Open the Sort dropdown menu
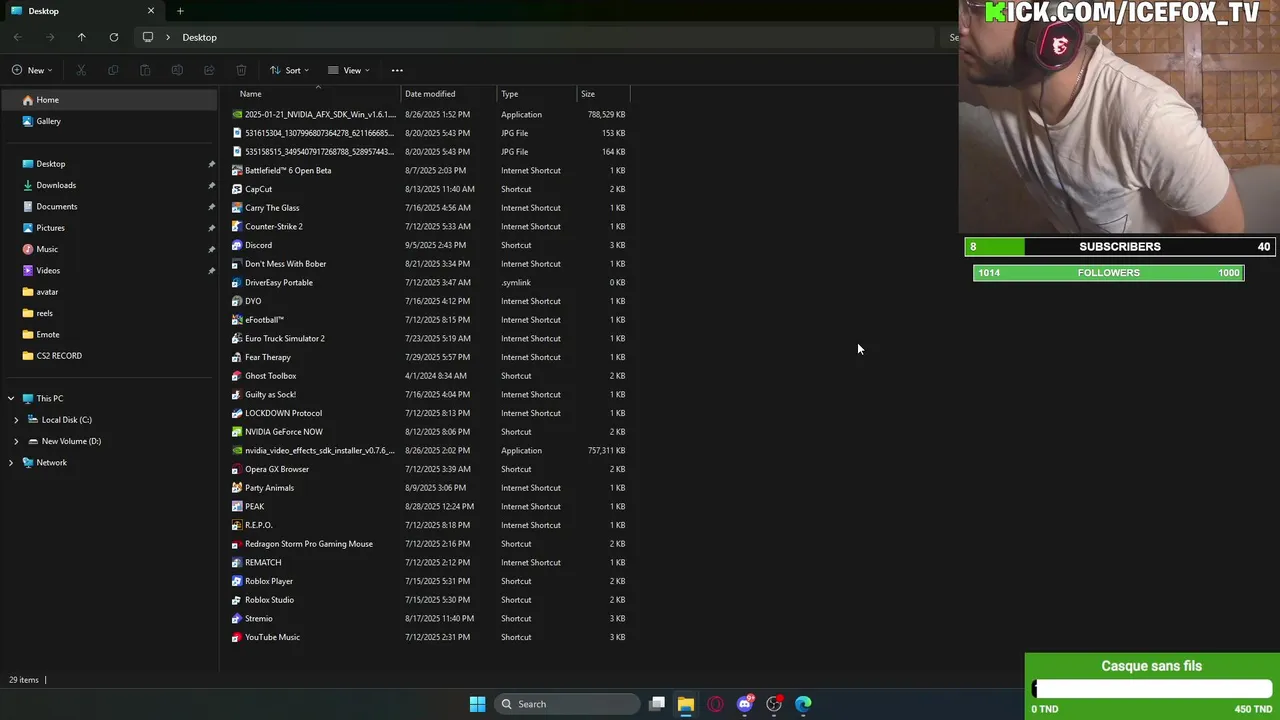This screenshot has width=1280, height=720. click(289, 70)
